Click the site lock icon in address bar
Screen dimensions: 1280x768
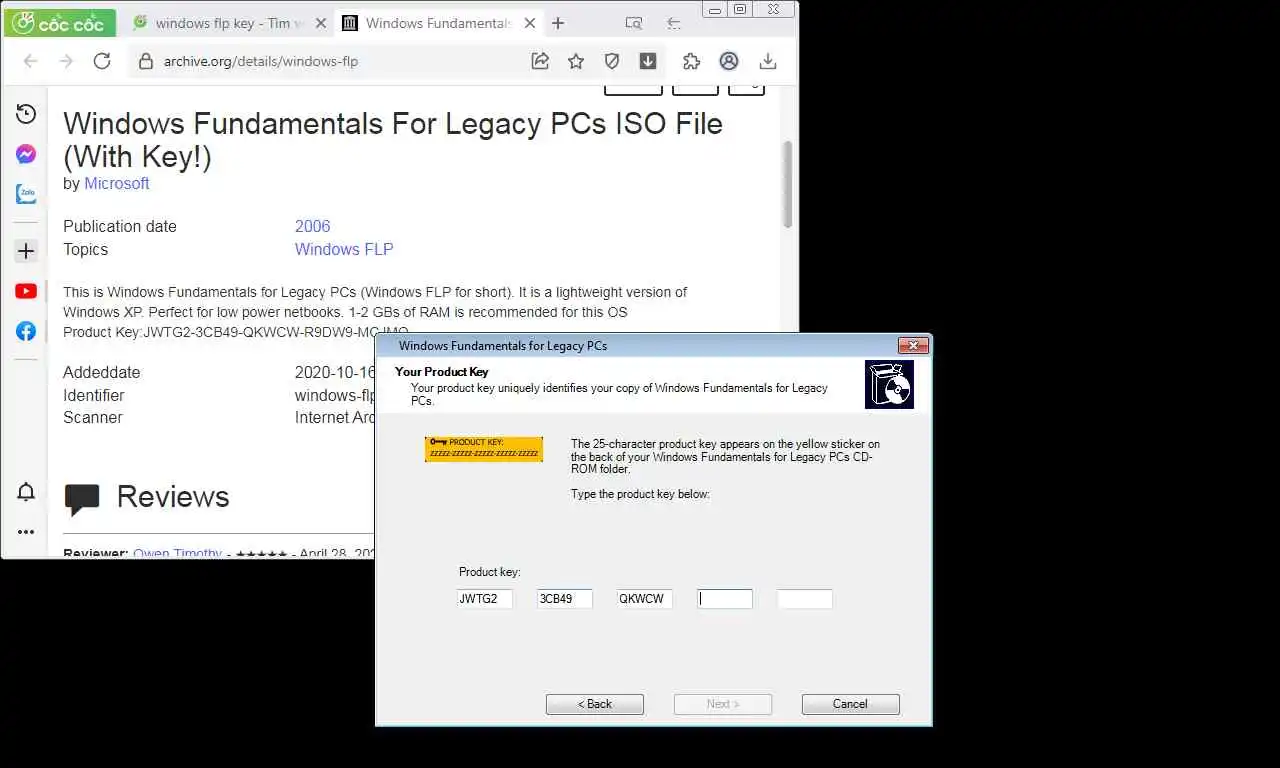click(146, 61)
